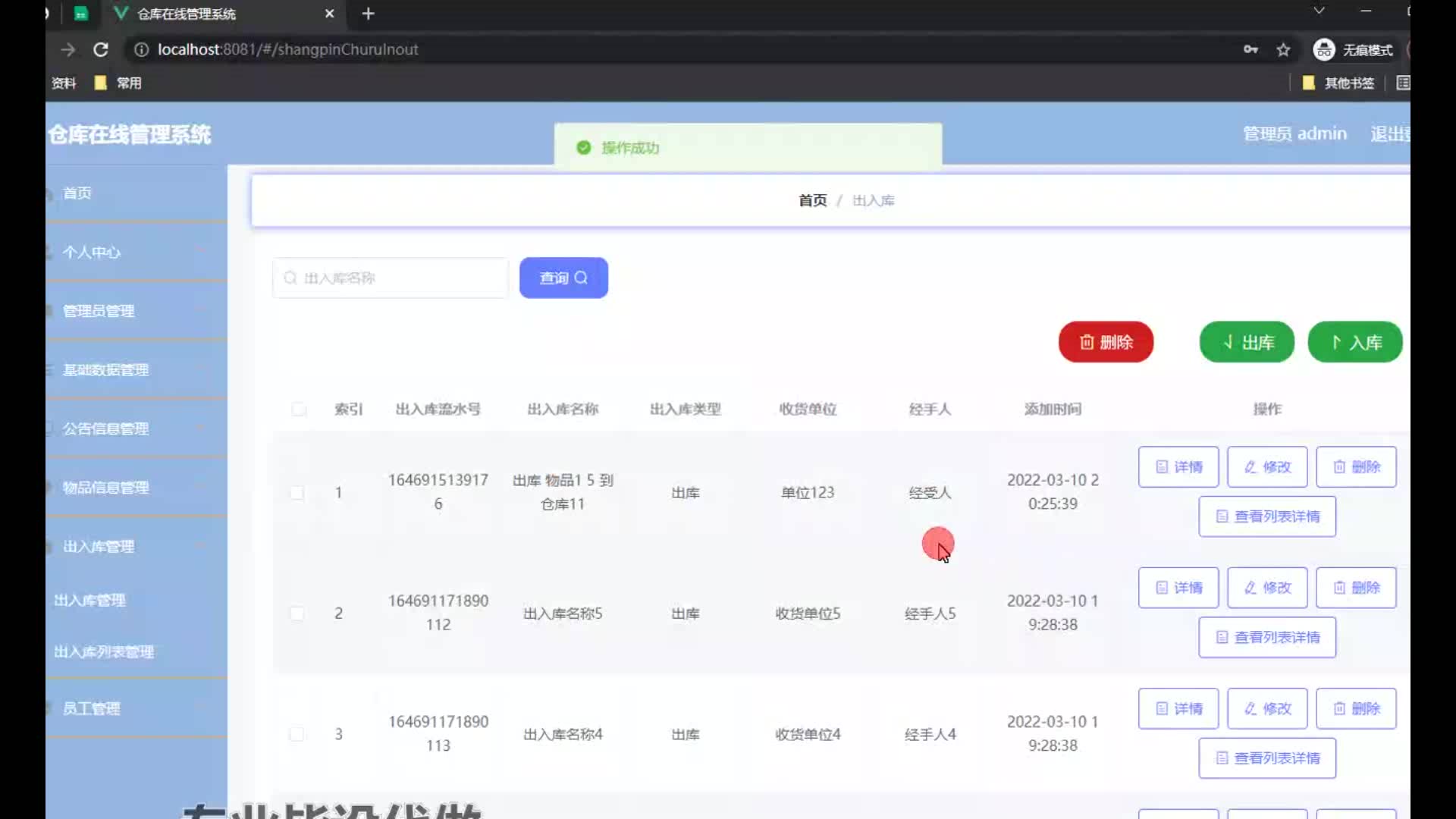Click the 出入库流水号 column header
The image size is (1456, 819).
pos(438,409)
